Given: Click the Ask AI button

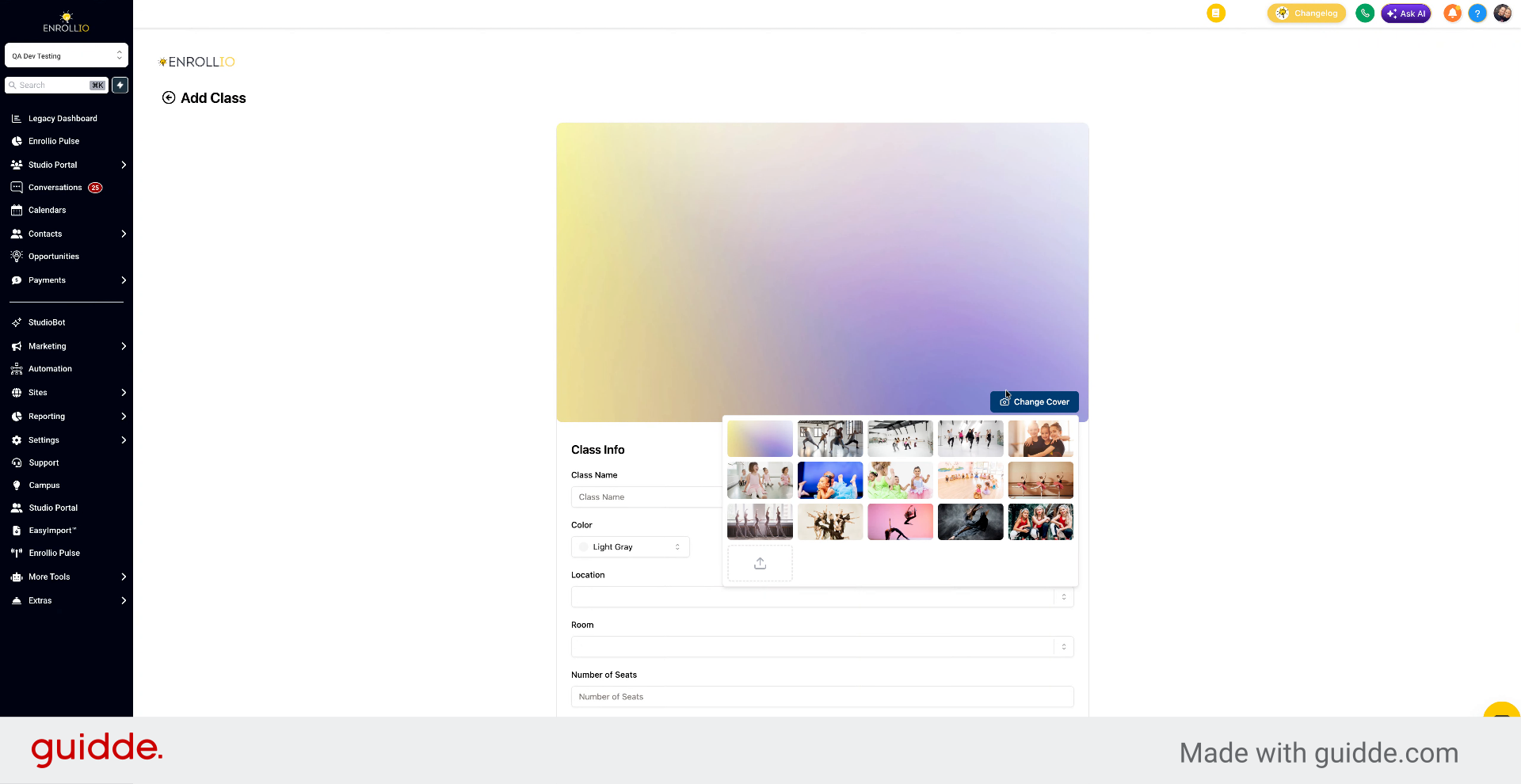Looking at the screenshot, I should 1406,13.
